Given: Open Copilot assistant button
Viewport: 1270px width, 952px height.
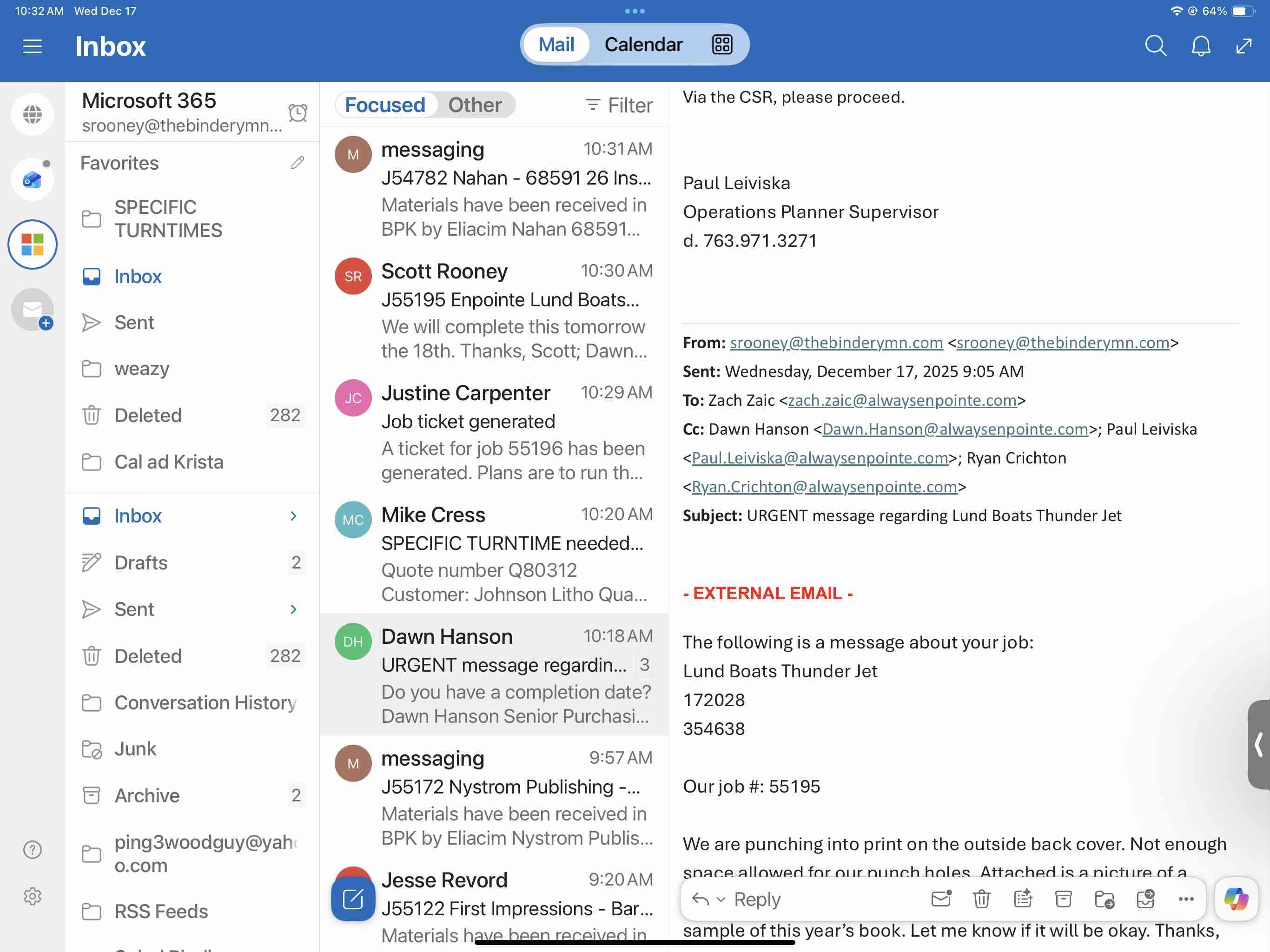Looking at the screenshot, I should (1236, 899).
